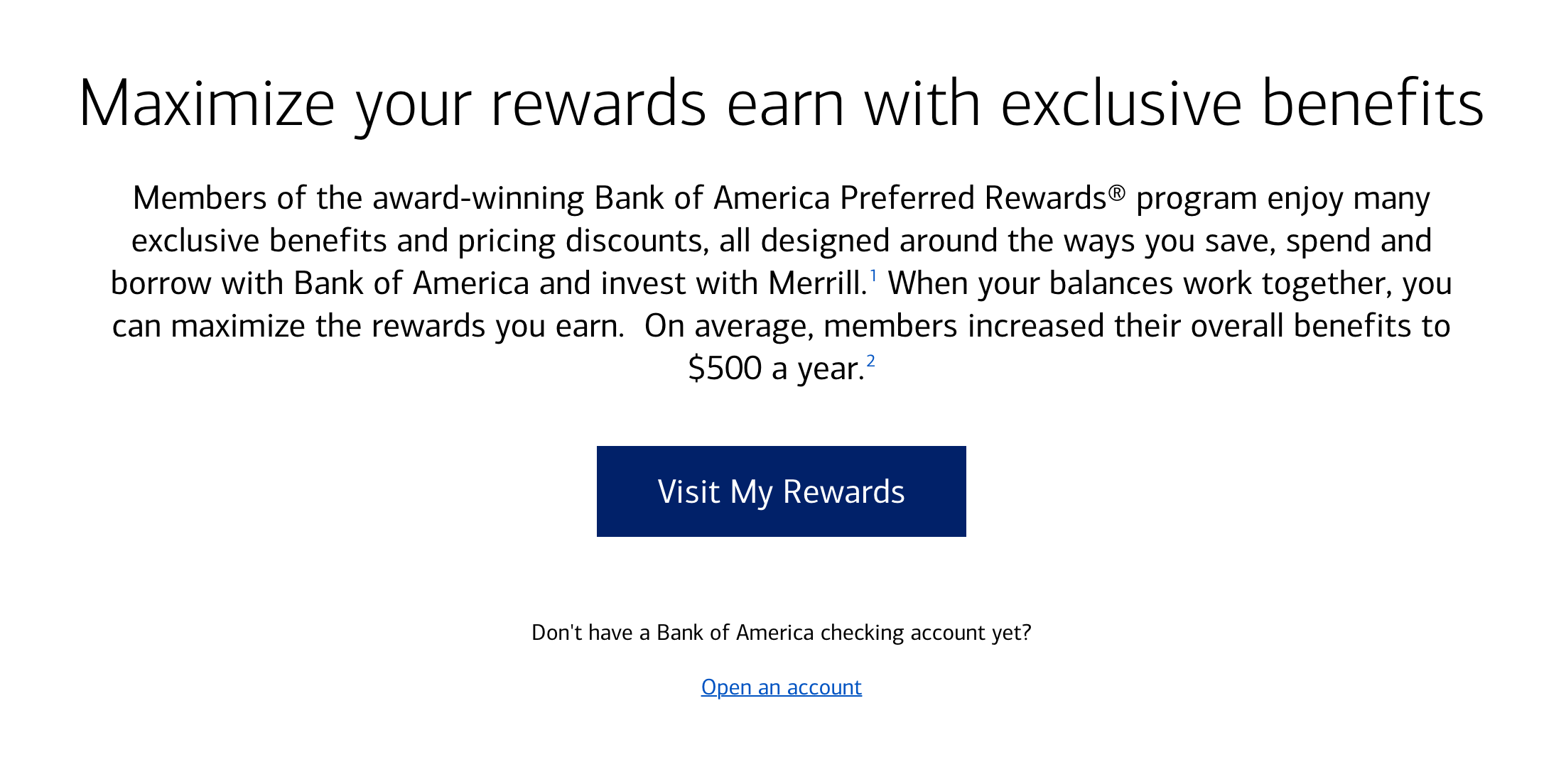
Task: Open footnote 1 after the word Merrill
Action: (x=873, y=275)
